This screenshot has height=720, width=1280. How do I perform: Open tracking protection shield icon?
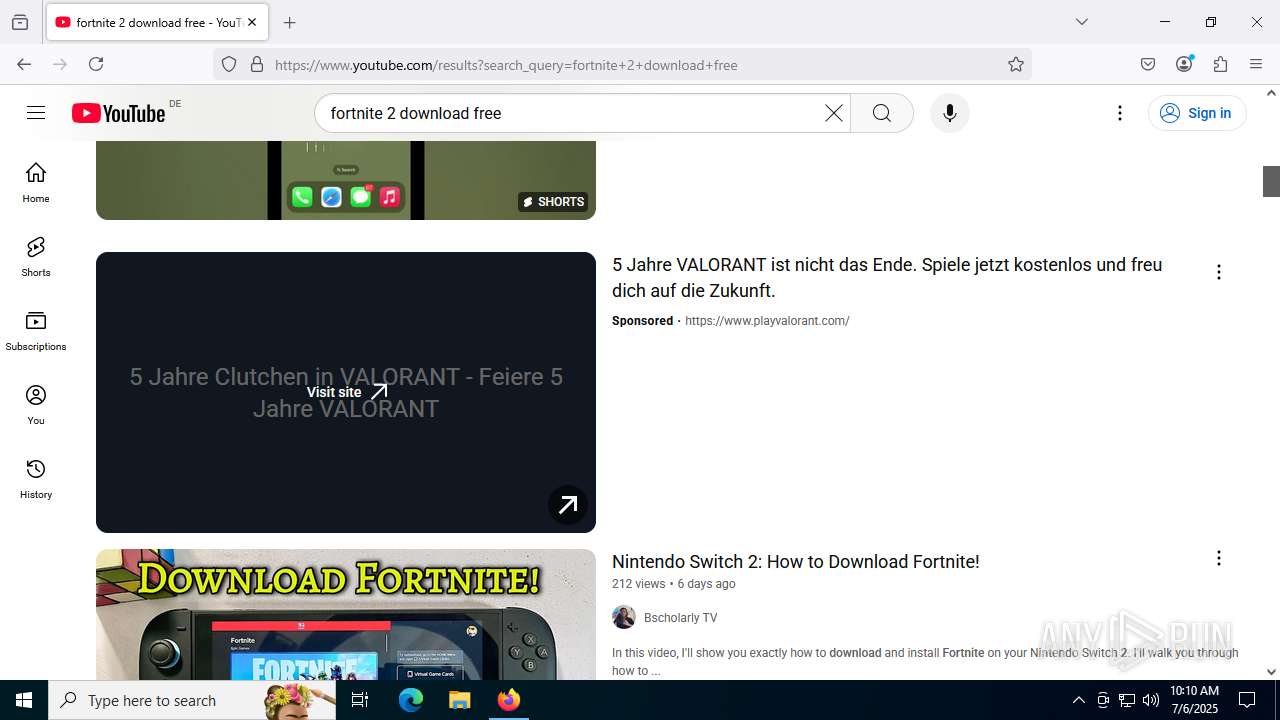pyautogui.click(x=229, y=64)
